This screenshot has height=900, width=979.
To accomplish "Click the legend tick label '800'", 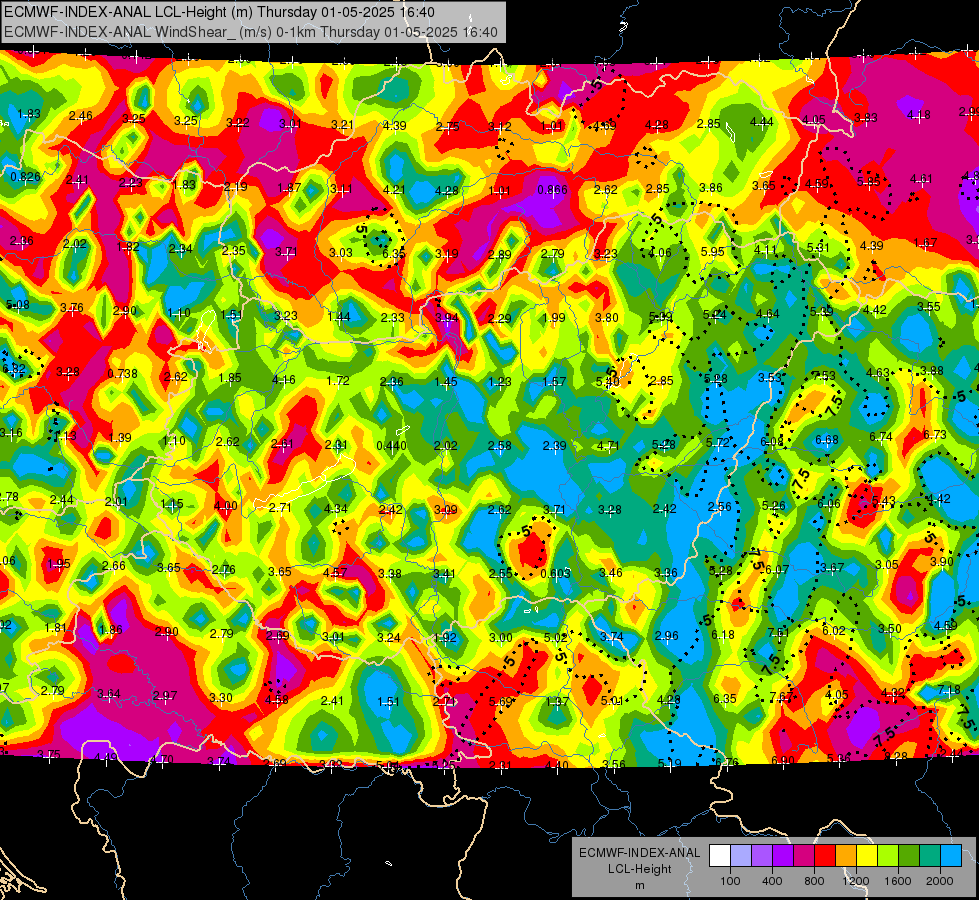I will (x=814, y=881).
